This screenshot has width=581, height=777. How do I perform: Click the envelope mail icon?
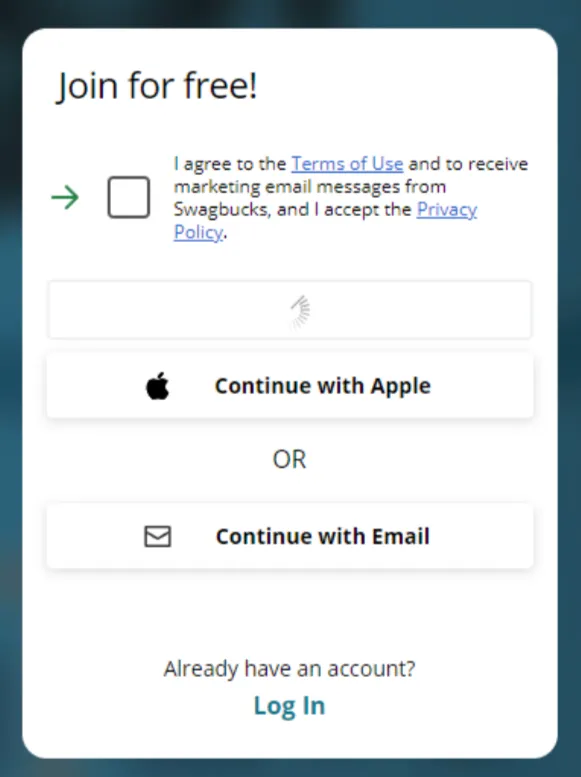click(158, 536)
